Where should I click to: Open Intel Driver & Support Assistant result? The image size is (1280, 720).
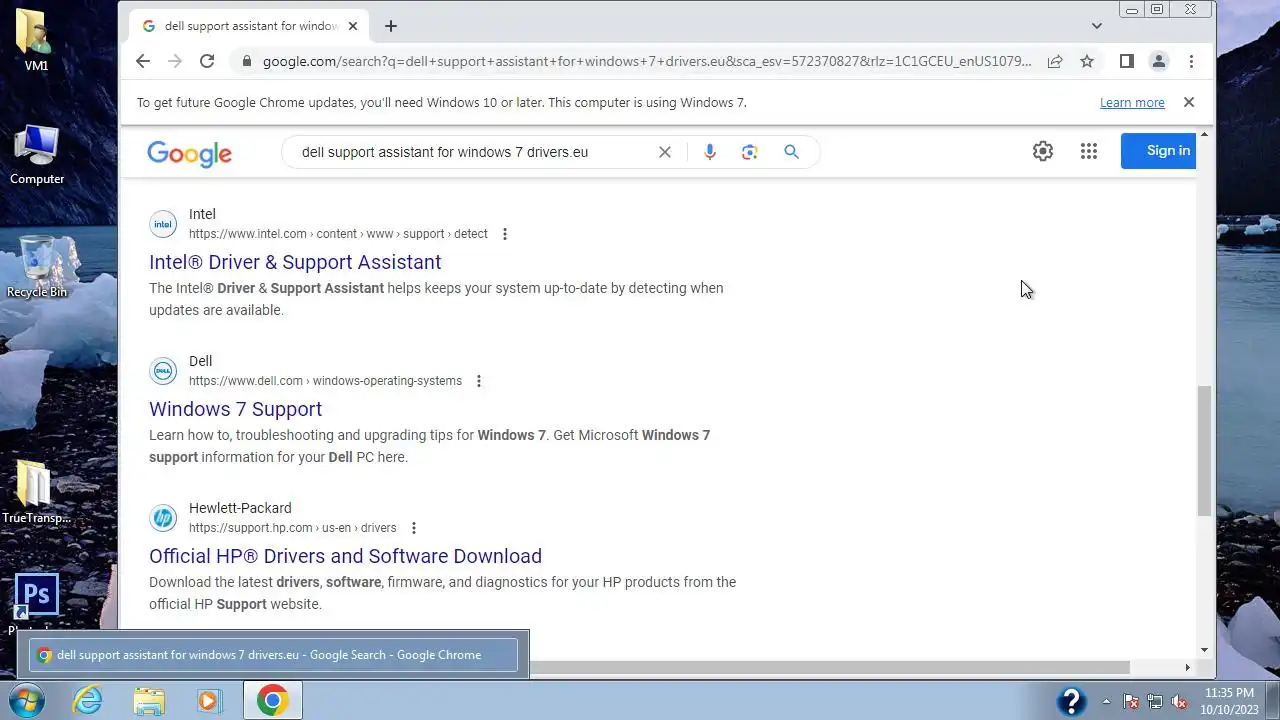pyautogui.click(x=295, y=262)
